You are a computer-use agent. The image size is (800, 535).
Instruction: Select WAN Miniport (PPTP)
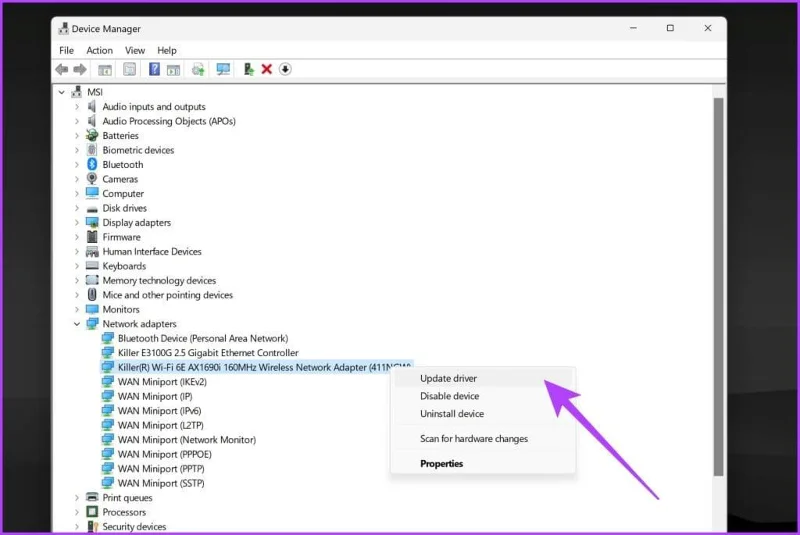coord(161,469)
